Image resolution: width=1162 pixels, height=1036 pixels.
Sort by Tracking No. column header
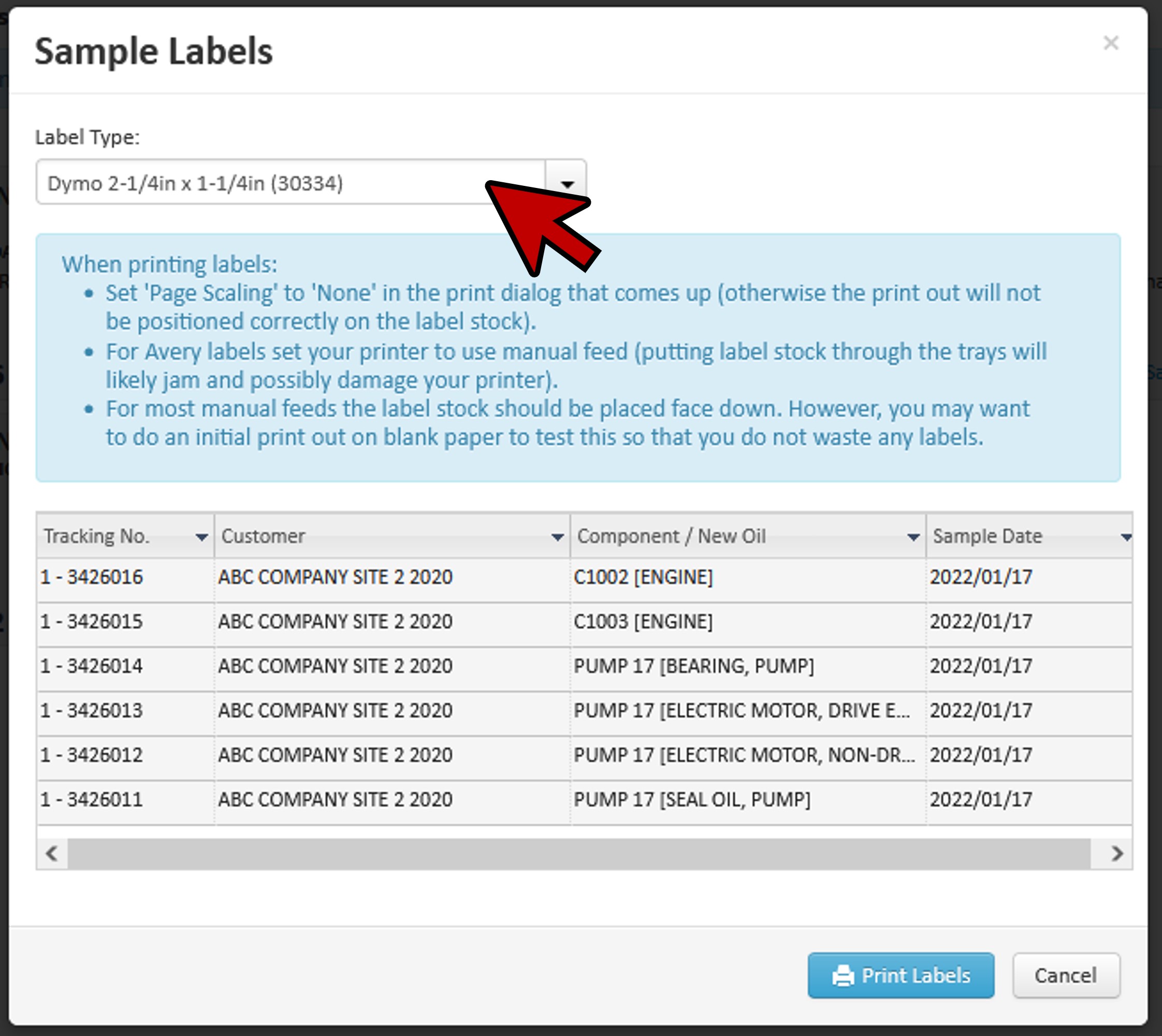[97, 536]
